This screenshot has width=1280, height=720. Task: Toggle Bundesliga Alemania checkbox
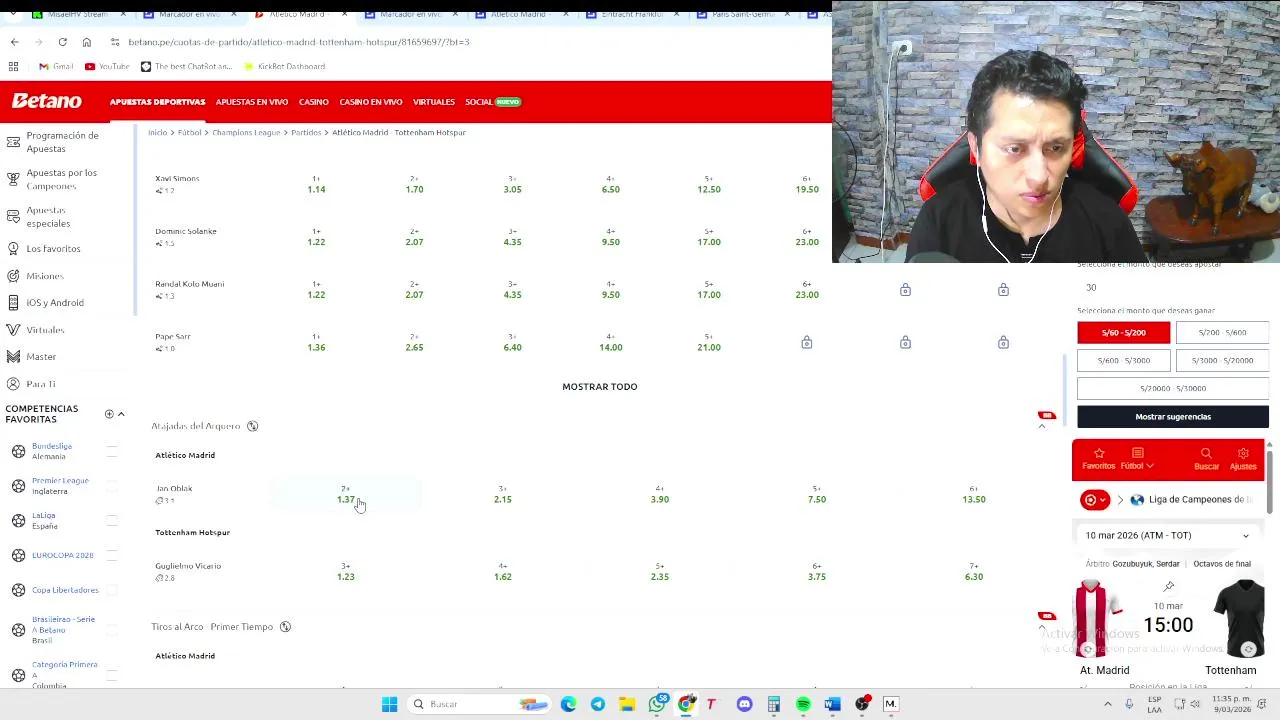(112, 451)
